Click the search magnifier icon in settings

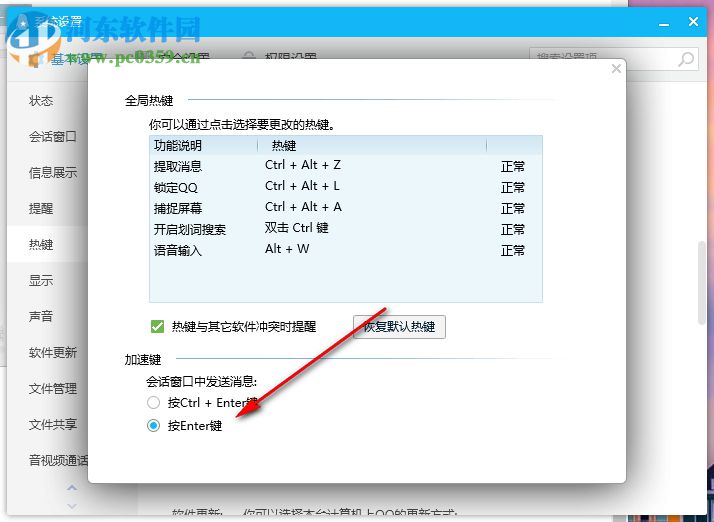(x=685, y=59)
